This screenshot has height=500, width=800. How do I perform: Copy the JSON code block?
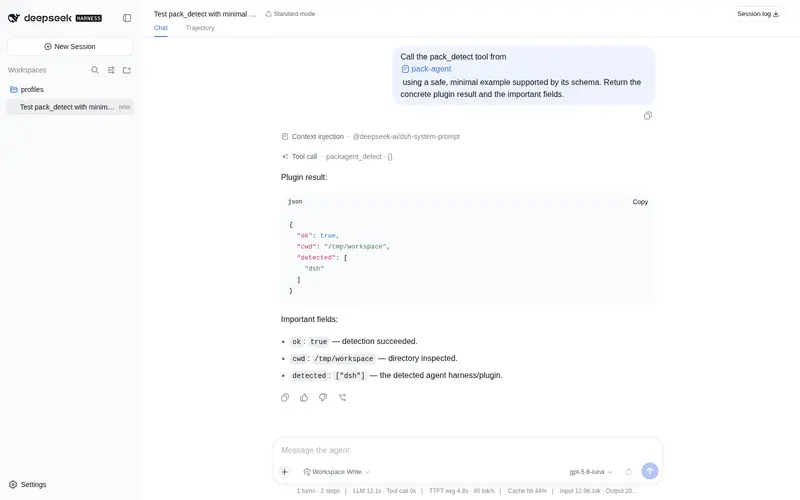click(x=640, y=202)
